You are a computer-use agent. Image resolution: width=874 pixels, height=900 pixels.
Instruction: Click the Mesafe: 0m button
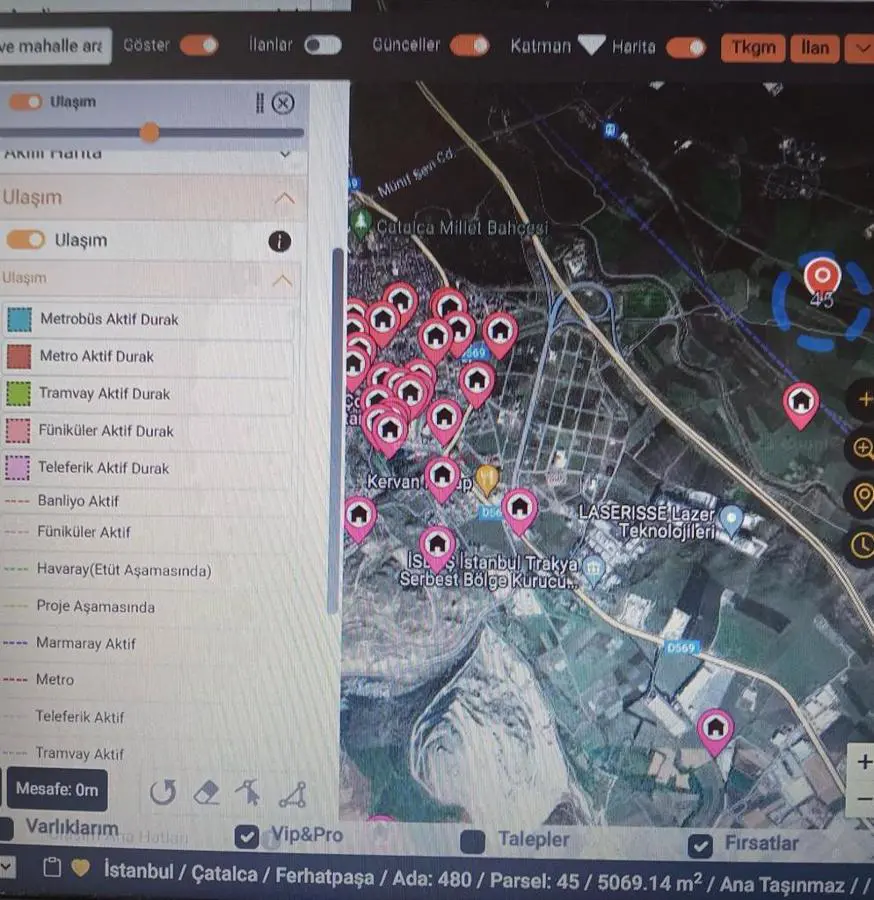point(57,790)
